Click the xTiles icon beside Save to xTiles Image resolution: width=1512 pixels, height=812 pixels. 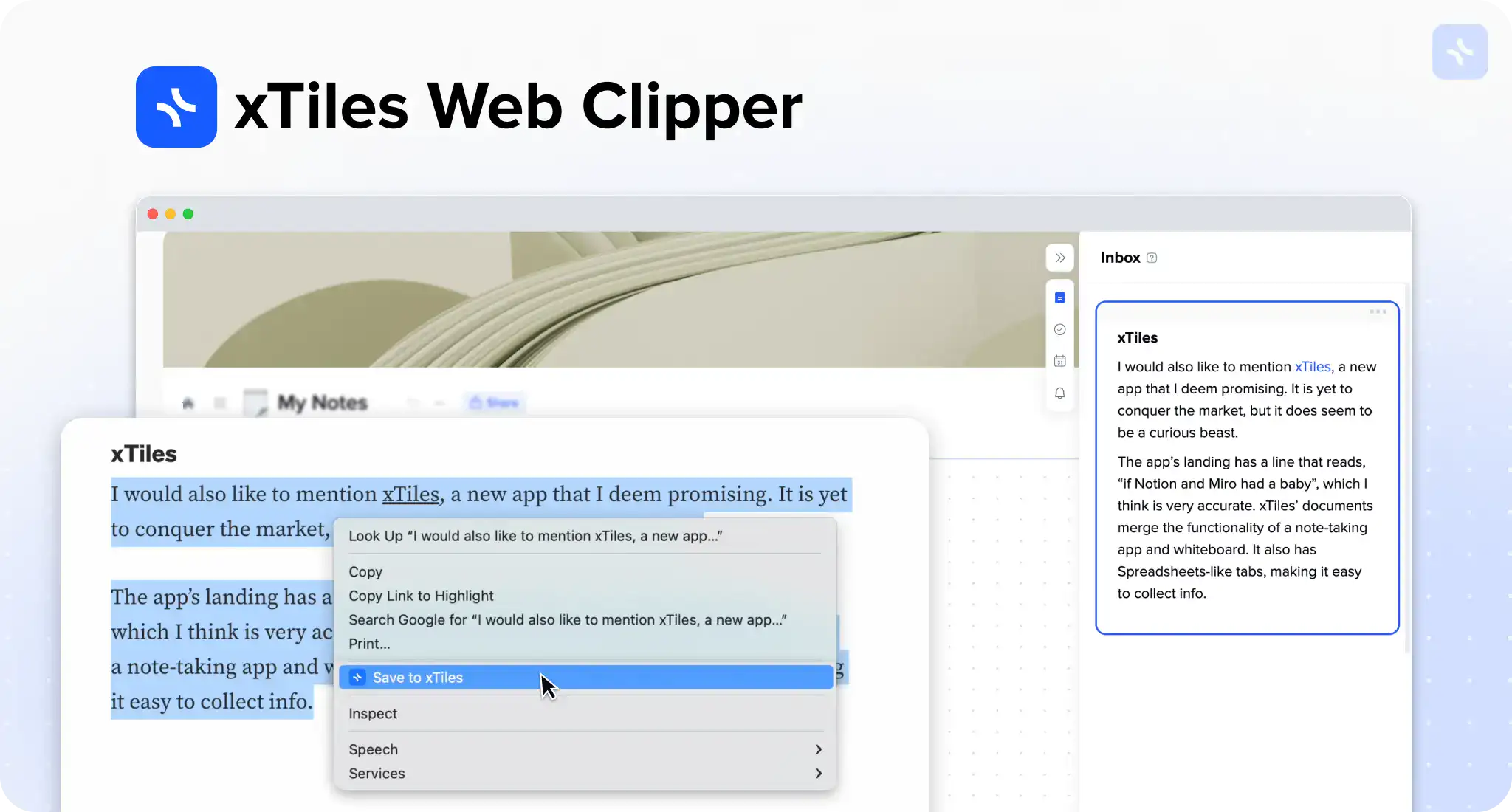point(357,678)
